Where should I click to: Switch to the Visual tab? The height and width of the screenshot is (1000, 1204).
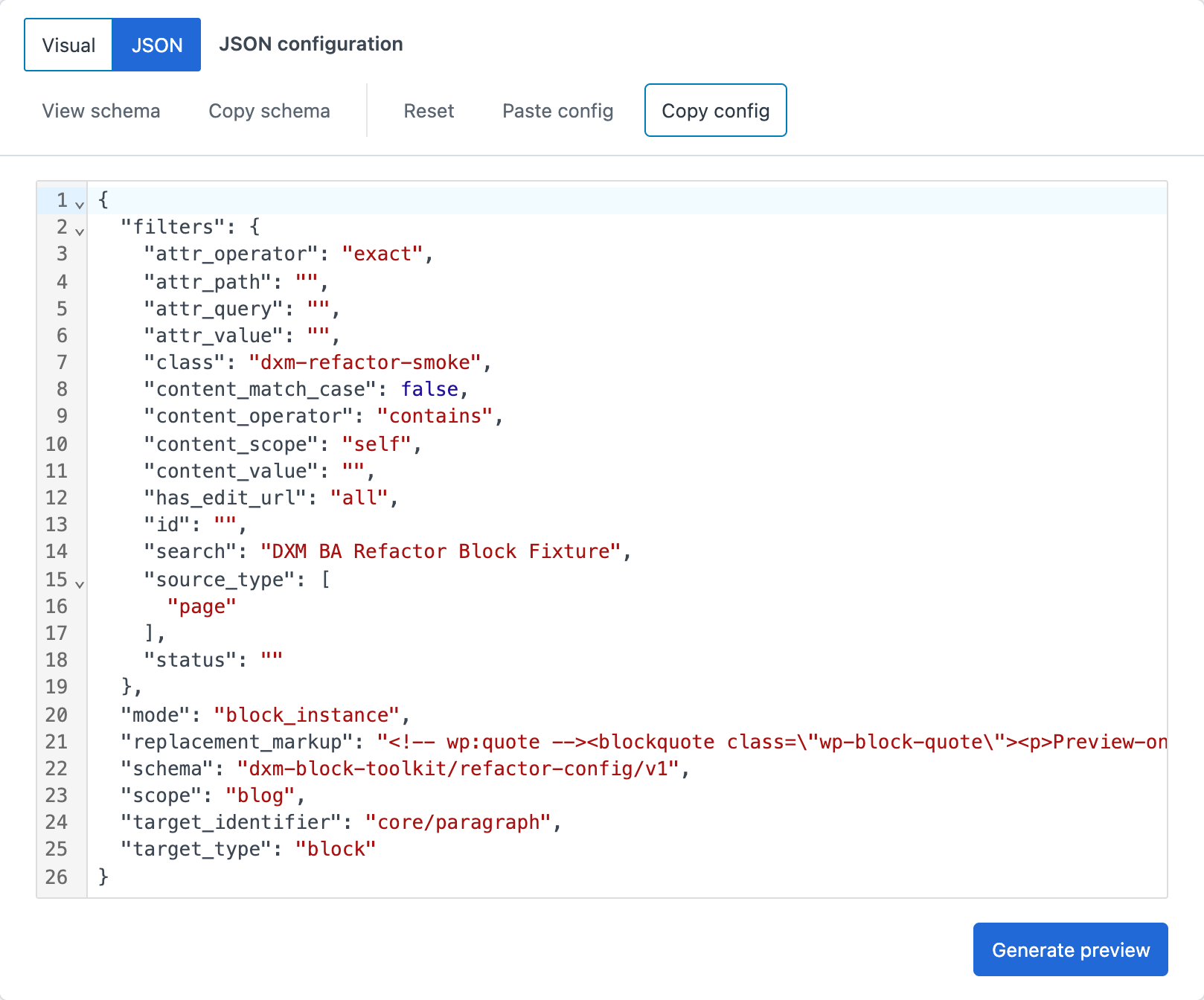(x=68, y=45)
